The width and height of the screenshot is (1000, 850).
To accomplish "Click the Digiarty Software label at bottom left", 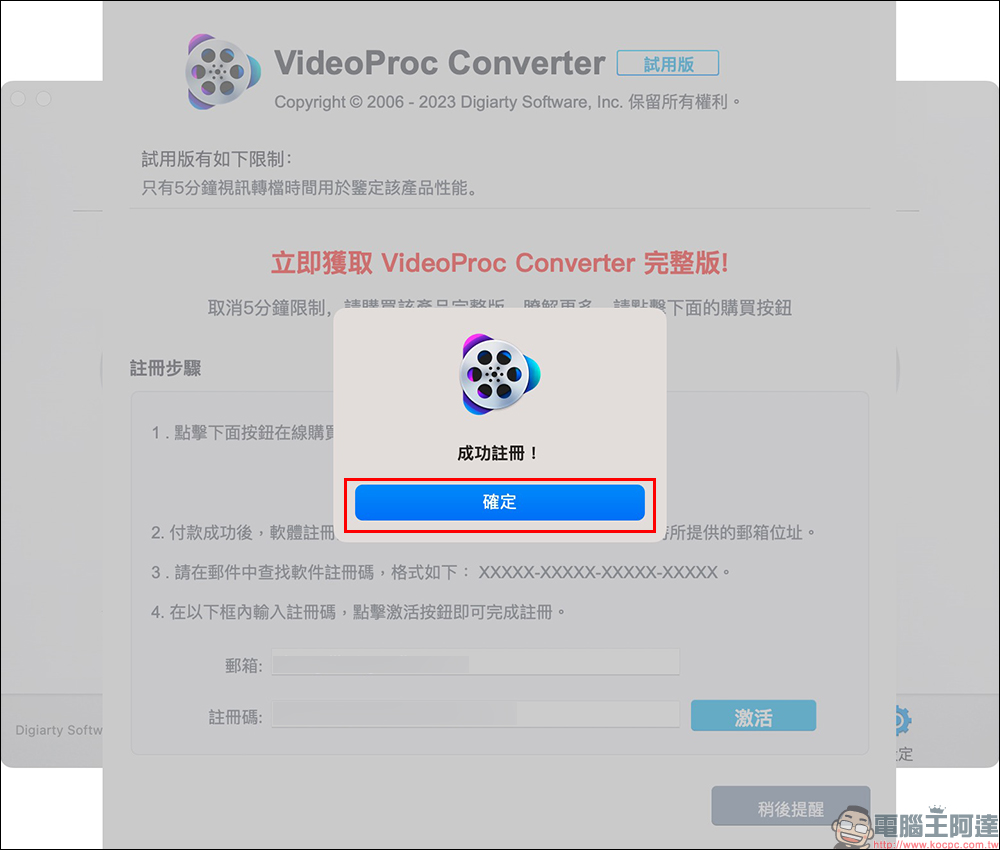I will (x=59, y=730).
